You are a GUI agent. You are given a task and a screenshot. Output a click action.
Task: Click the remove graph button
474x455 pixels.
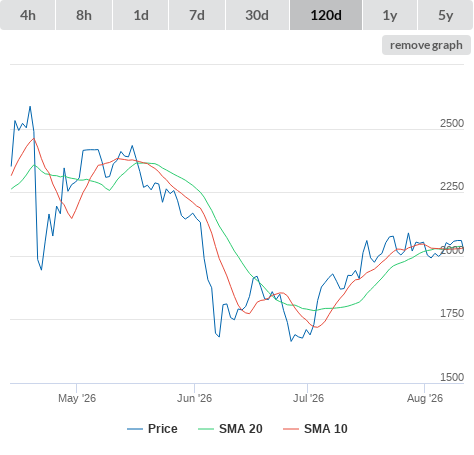click(426, 45)
